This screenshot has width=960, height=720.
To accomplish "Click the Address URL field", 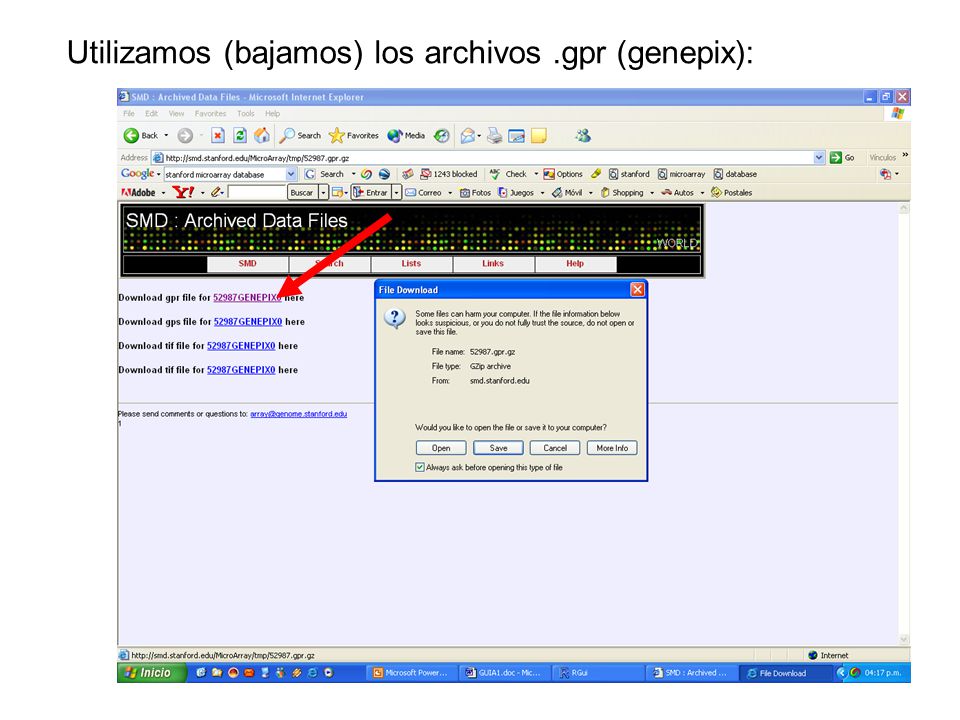I will pyautogui.click(x=482, y=158).
